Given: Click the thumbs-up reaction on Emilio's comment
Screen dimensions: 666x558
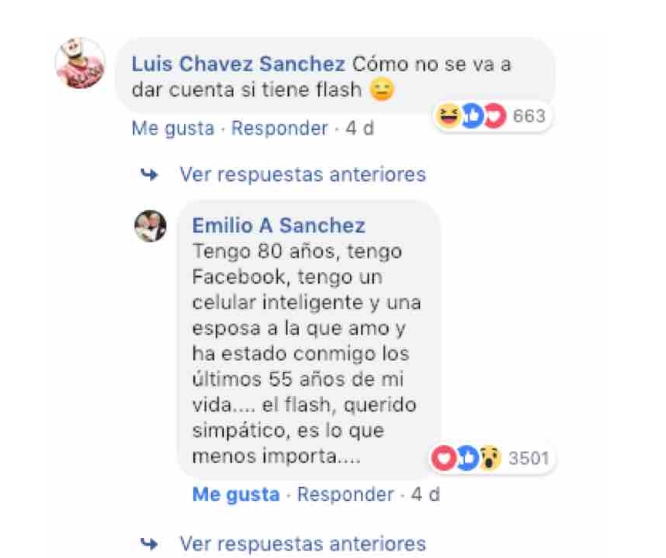Looking at the screenshot, I should pyautogui.click(x=467, y=458).
